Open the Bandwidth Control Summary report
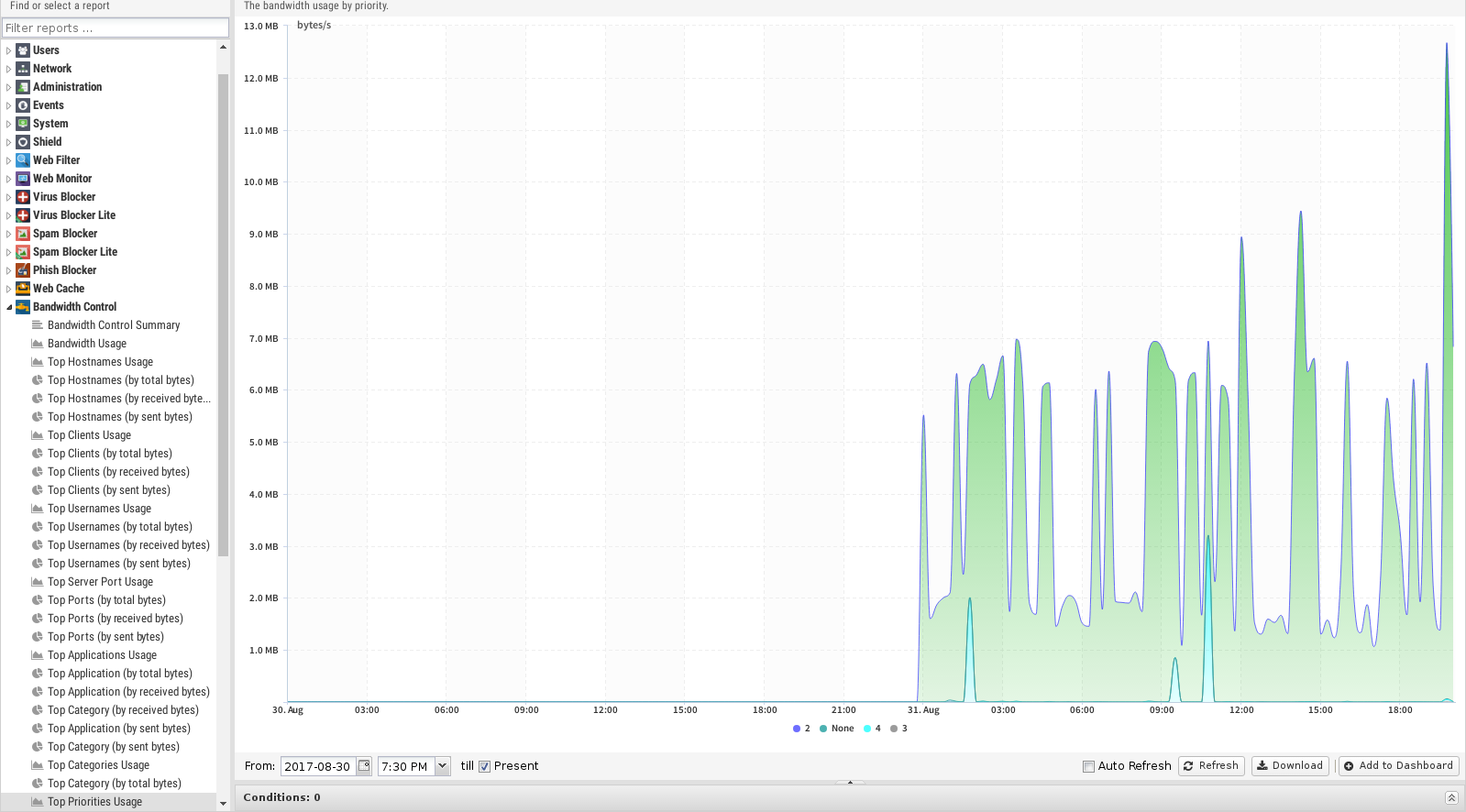1466x812 pixels. tap(113, 325)
